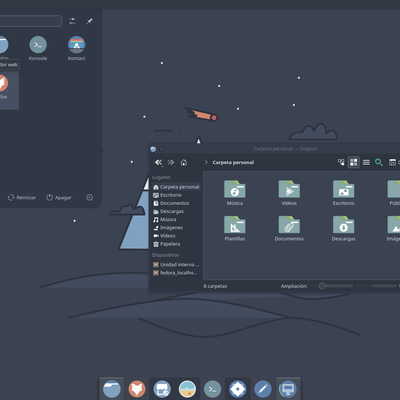Open Papelera in the places sidebar

(x=176, y=244)
